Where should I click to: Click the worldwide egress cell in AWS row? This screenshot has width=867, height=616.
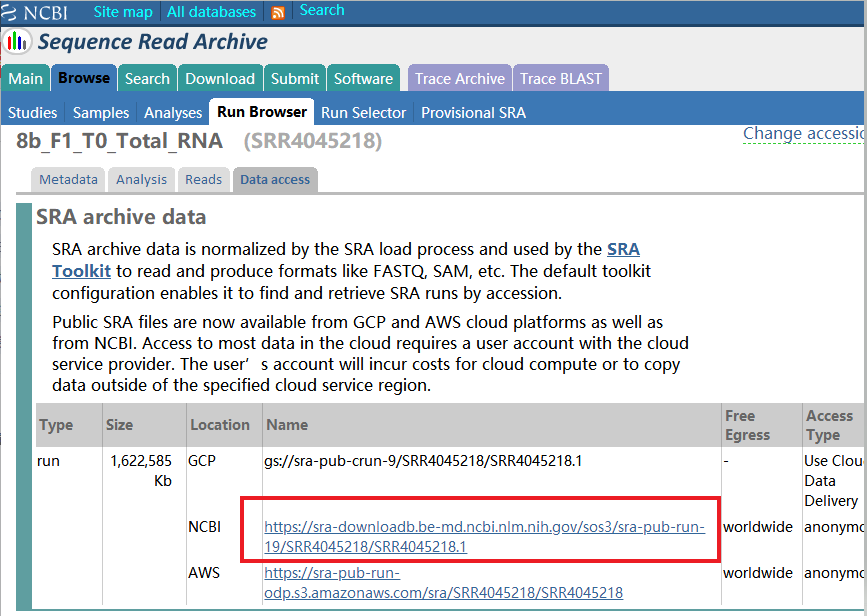758,572
